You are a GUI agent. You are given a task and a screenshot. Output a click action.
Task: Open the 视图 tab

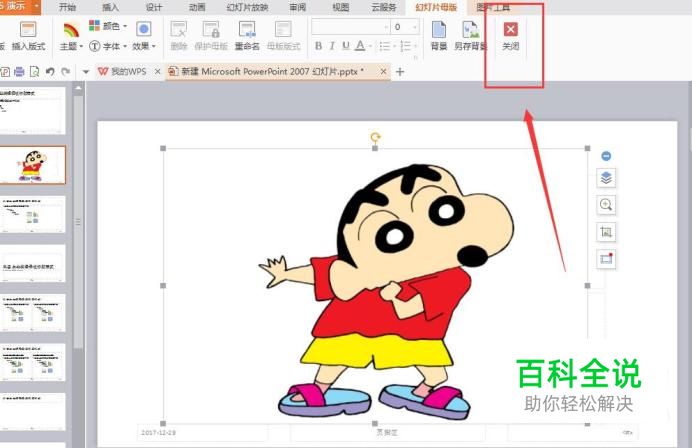(x=341, y=7)
